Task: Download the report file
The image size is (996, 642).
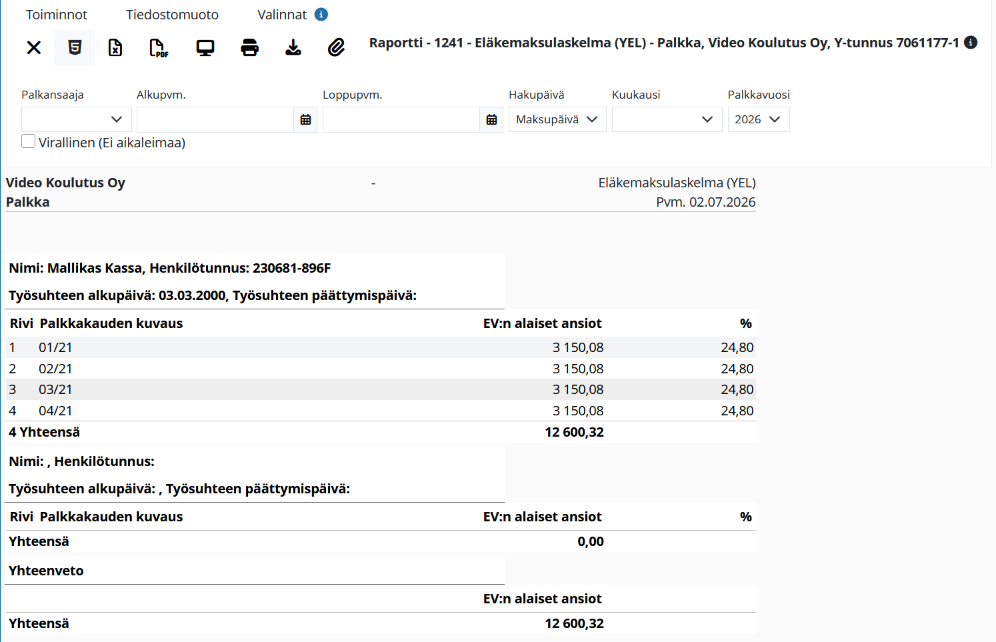Action: (x=293, y=48)
